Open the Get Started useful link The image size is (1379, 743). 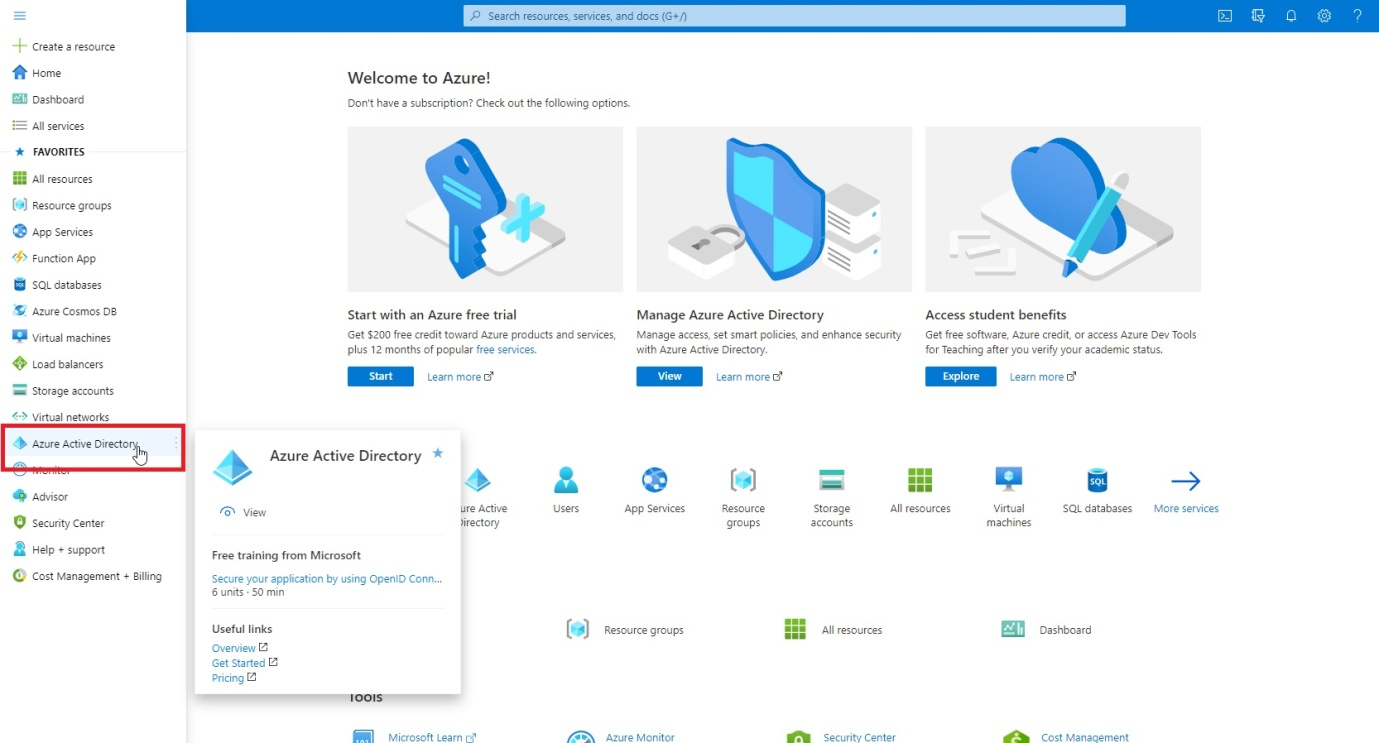point(245,663)
